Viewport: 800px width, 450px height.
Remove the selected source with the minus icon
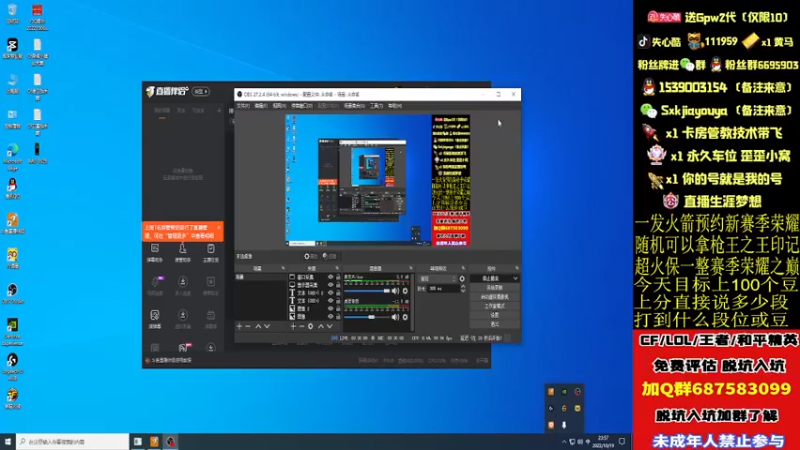[x=302, y=326]
